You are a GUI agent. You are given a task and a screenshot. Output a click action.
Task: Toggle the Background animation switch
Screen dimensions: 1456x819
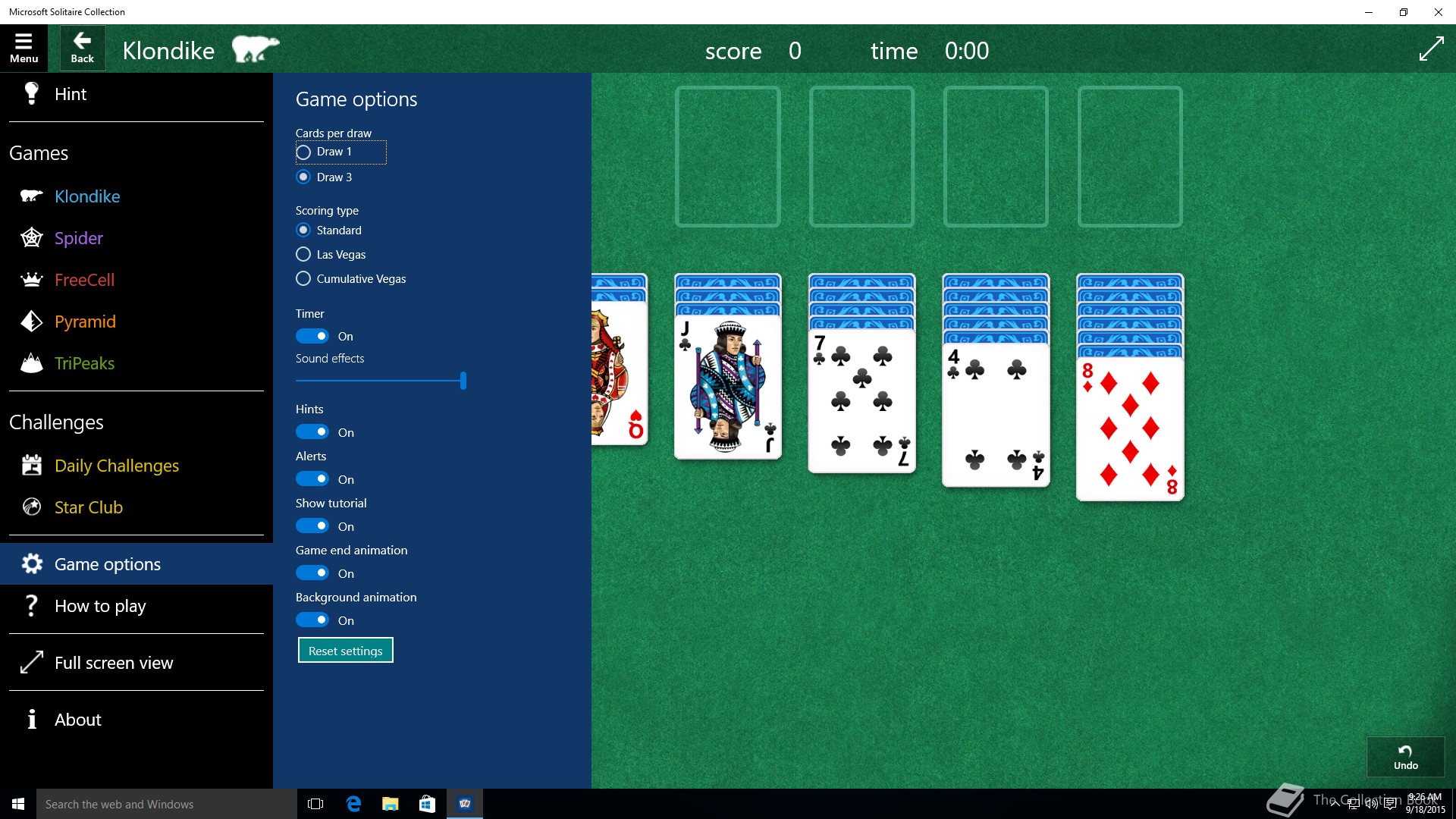point(312,620)
